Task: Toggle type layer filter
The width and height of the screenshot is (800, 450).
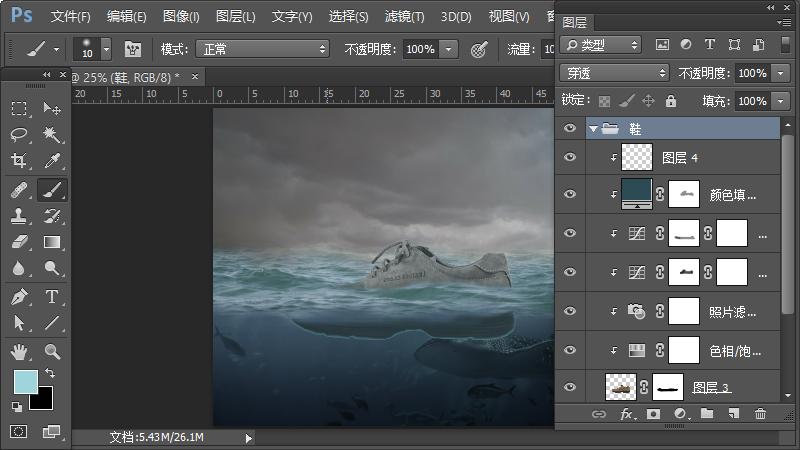Action: click(710, 45)
